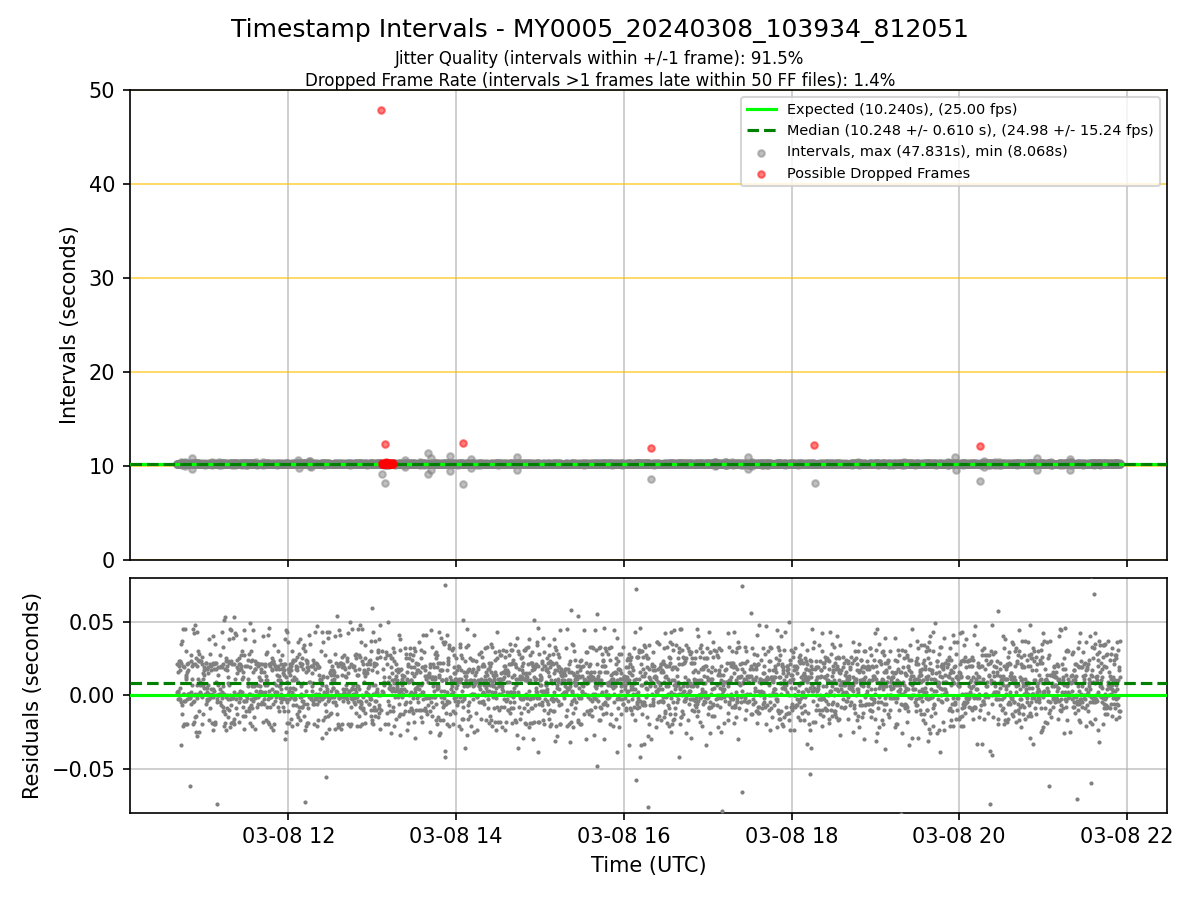Click the x-axis tick label "03-08 12"
1200x900 pixels.
(288, 834)
